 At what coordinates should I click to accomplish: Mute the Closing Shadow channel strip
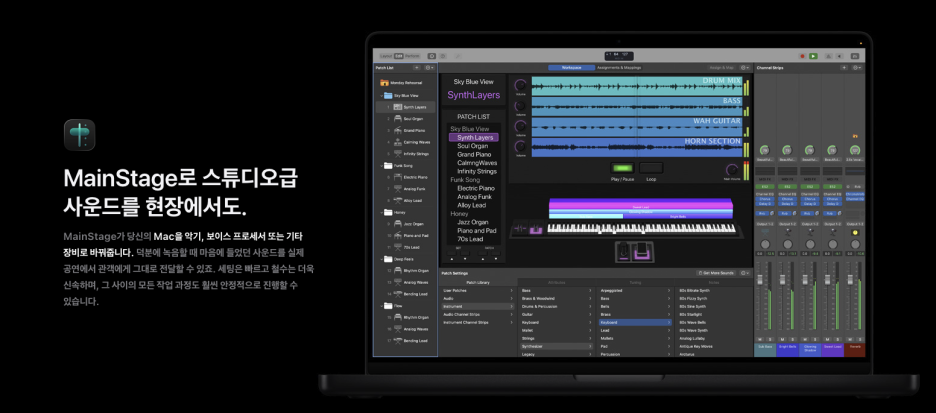click(x=805, y=339)
